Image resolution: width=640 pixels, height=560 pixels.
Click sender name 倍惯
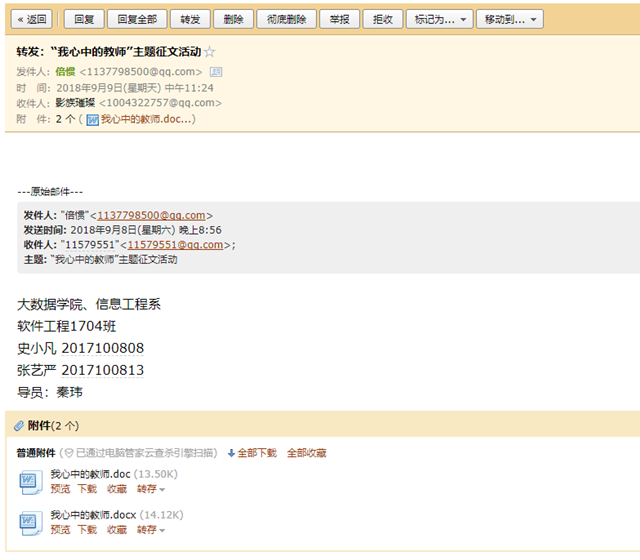pyautogui.click(x=65, y=72)
